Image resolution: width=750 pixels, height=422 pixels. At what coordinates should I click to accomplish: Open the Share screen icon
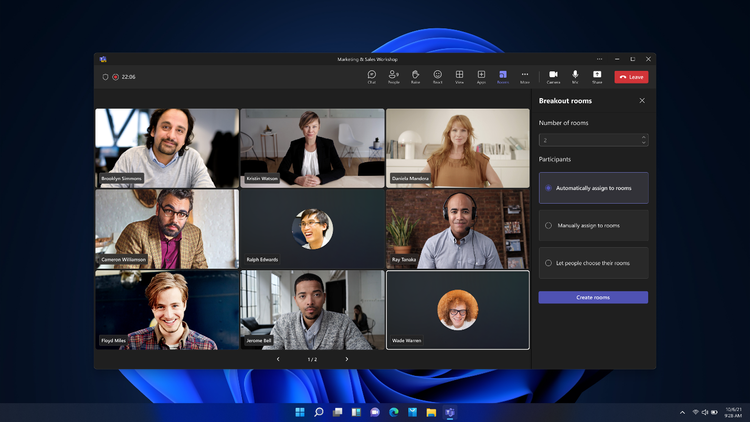click(597, 77)
